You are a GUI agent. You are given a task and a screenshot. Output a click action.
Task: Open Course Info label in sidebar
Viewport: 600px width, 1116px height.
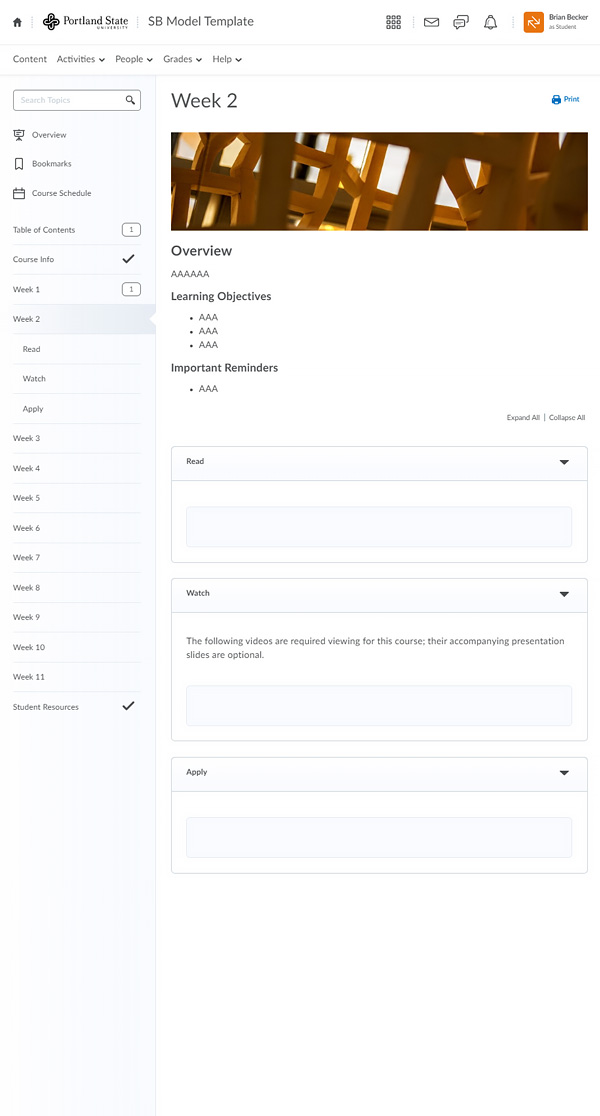[x=33, y=260]
